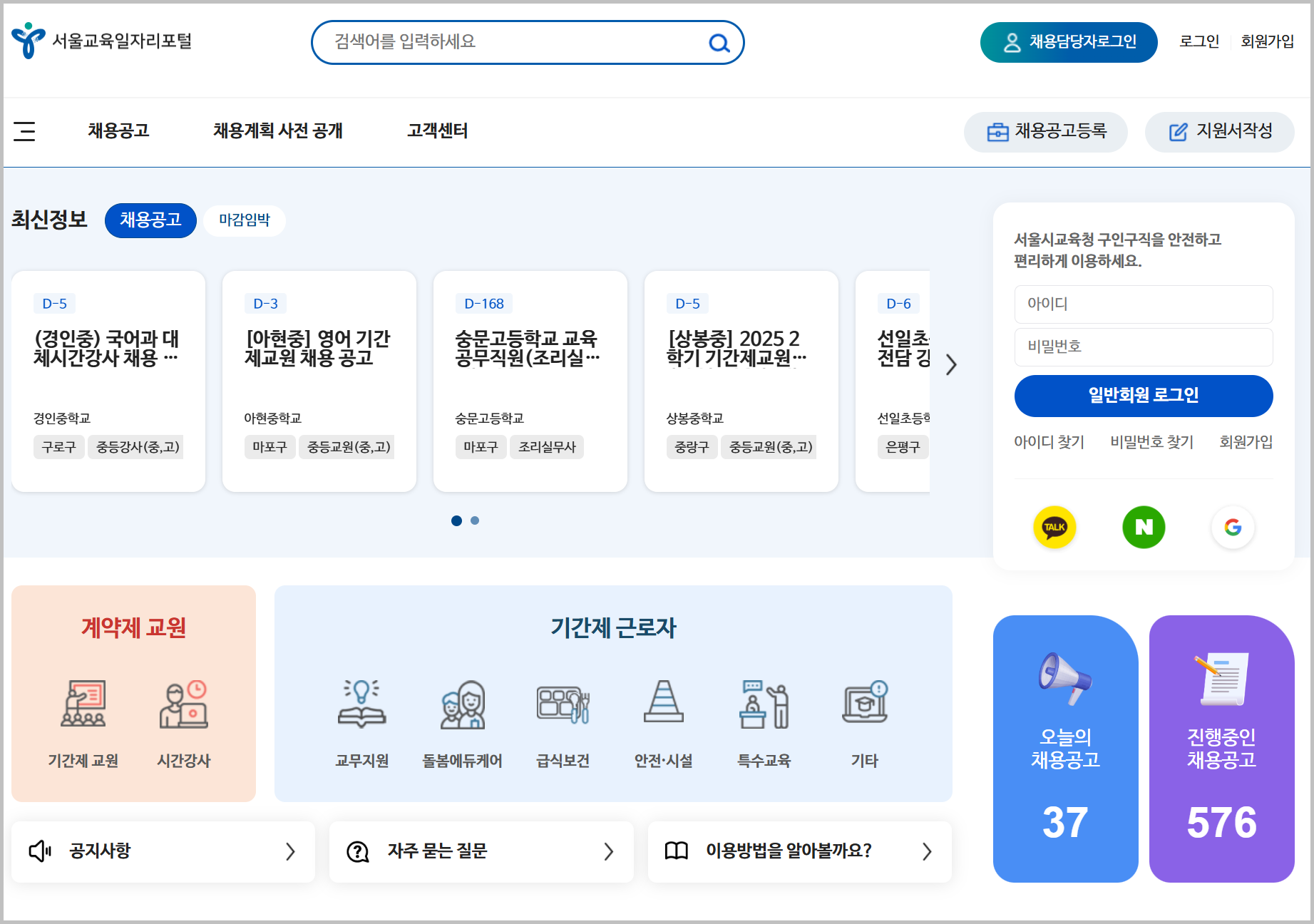The height and width of the screenshot is (924, 1314).
Task: Click the briefcase icon in 채용공고등록
Action: pos(997,132)
